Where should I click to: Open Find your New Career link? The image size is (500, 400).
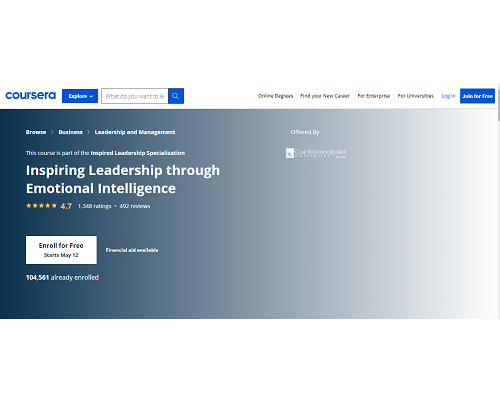(x=325, y=96)
